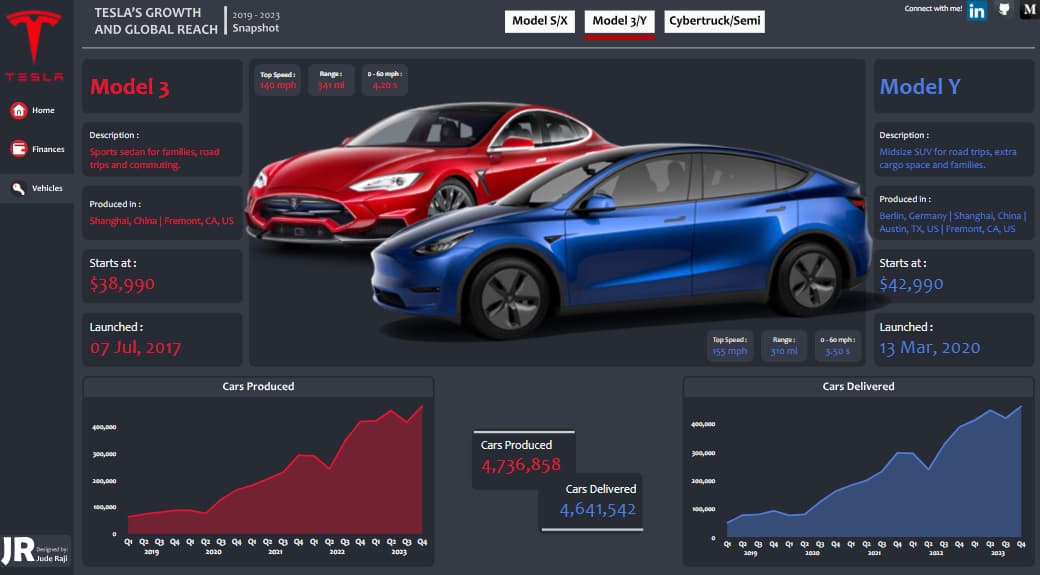Click Model 3 Top Speed 140 mph card
The height and width of the screenshot is (575, 1040).
click(x=277, y=80)
